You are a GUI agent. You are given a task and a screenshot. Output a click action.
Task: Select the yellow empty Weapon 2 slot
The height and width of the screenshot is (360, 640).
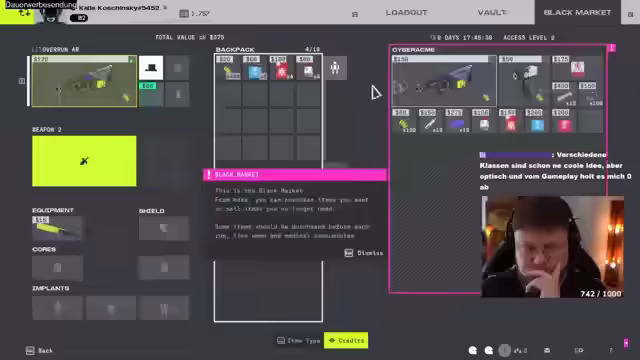tap(84, 161)
